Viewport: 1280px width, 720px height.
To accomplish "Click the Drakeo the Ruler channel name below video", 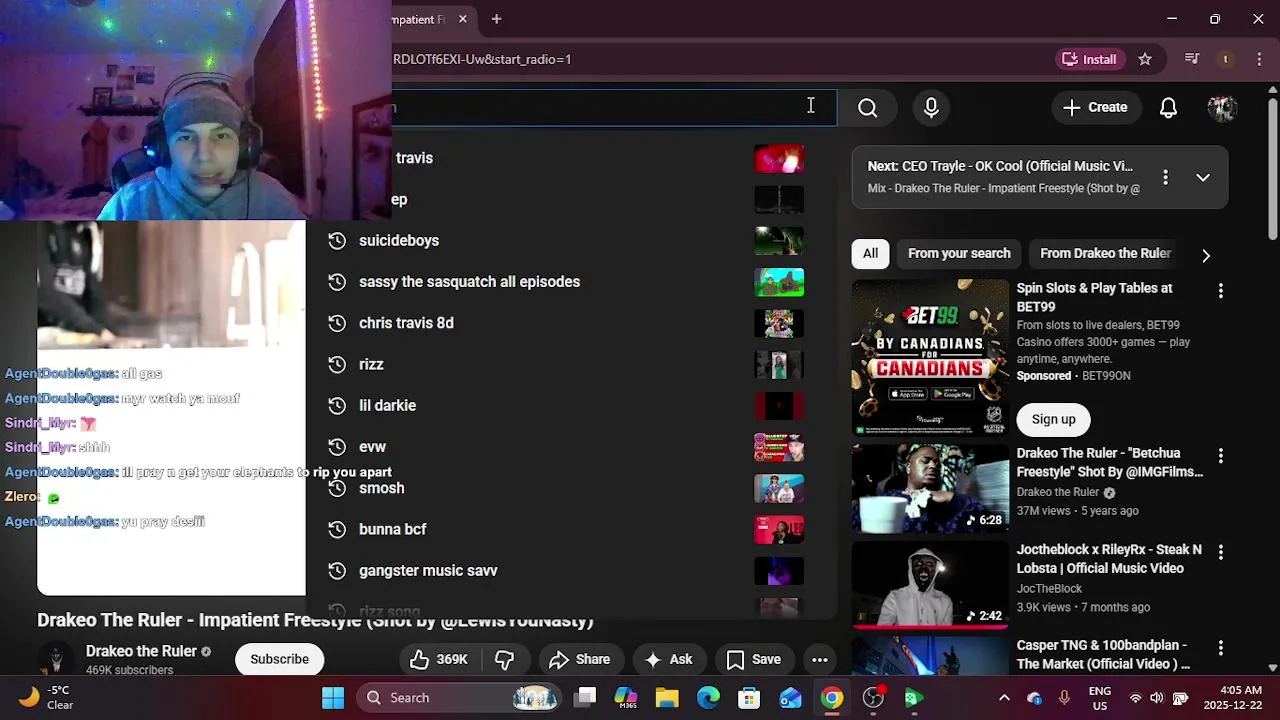I will tap(141, 652).
